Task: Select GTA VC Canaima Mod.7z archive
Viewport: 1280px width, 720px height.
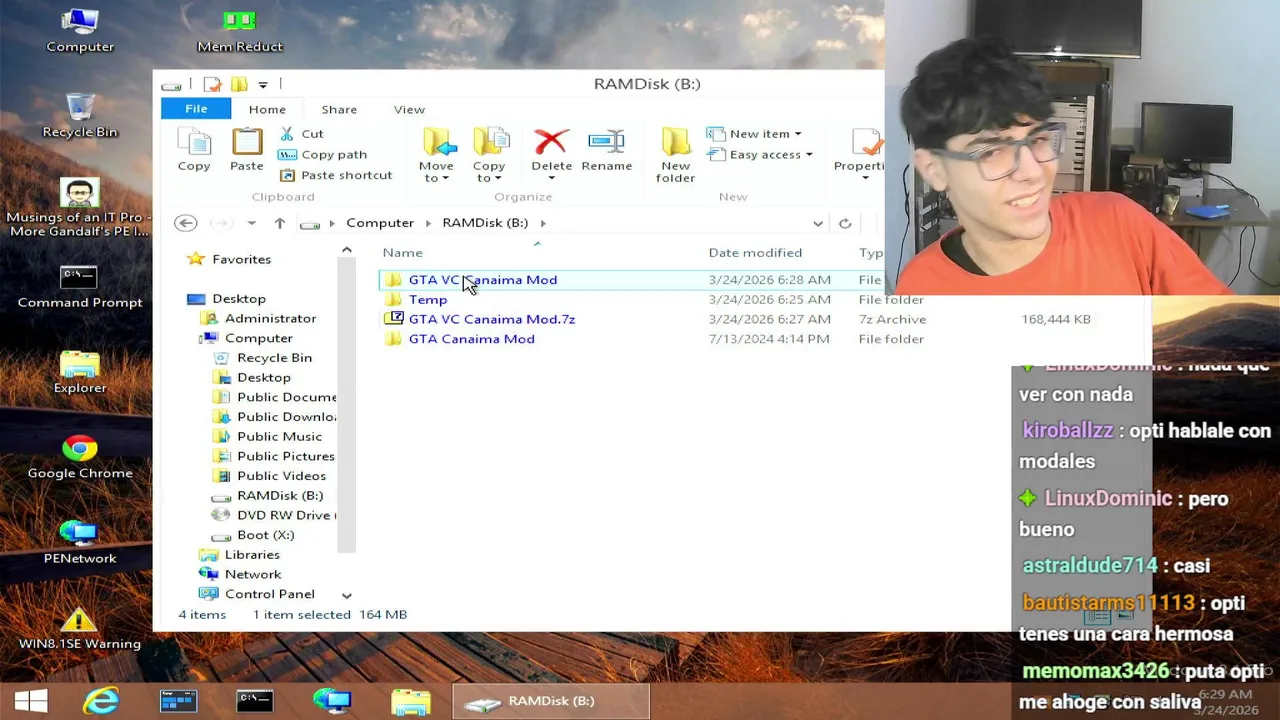Action: tap(492, 319)
